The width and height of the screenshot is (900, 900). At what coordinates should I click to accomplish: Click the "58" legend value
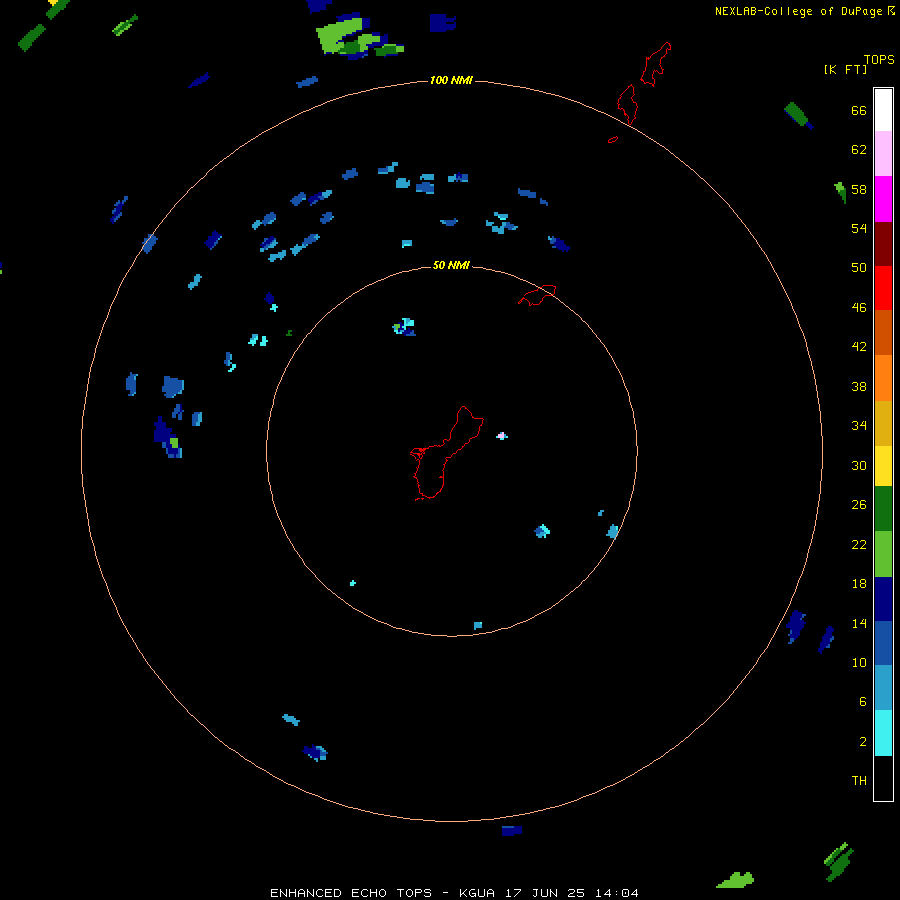point(859,189)
